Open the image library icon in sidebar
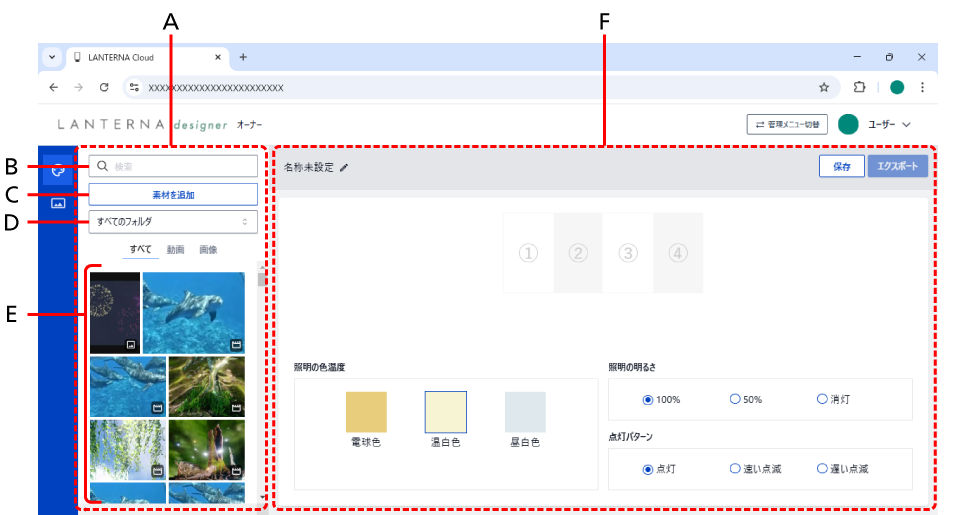The height and width of the screenshot is (515, 976). pos(58,203)
